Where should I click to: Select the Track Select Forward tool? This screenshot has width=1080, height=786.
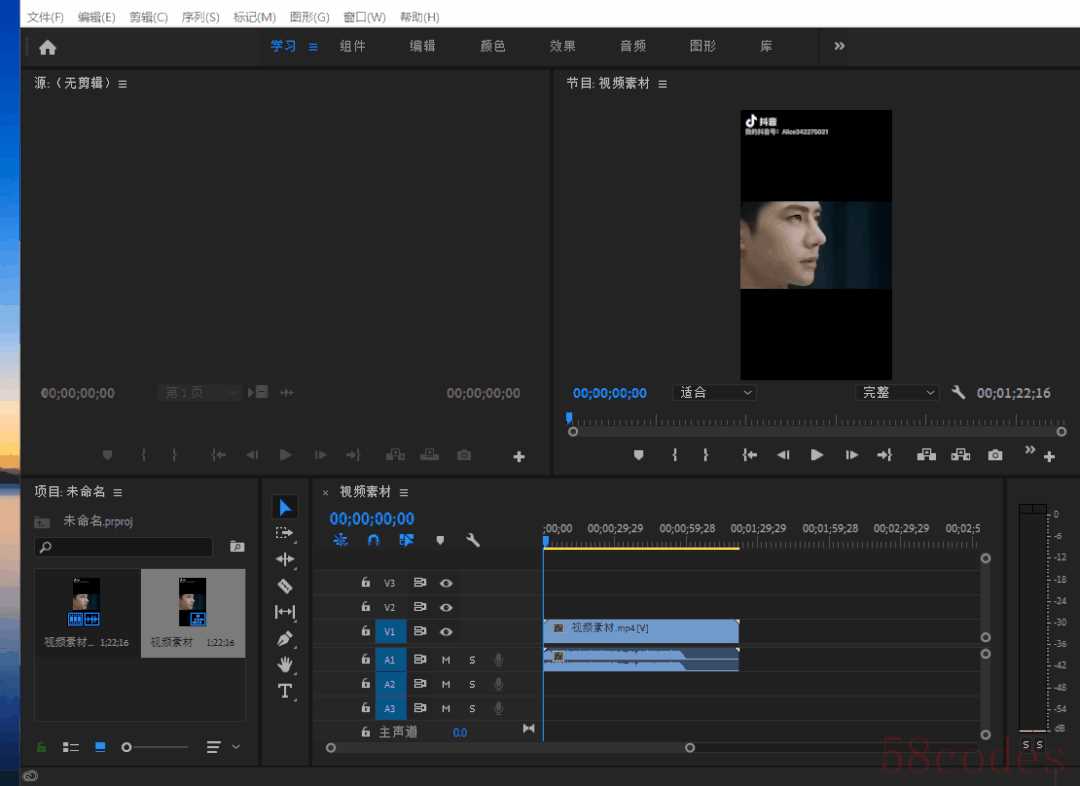pyautogui.click(x=284, y=532)
